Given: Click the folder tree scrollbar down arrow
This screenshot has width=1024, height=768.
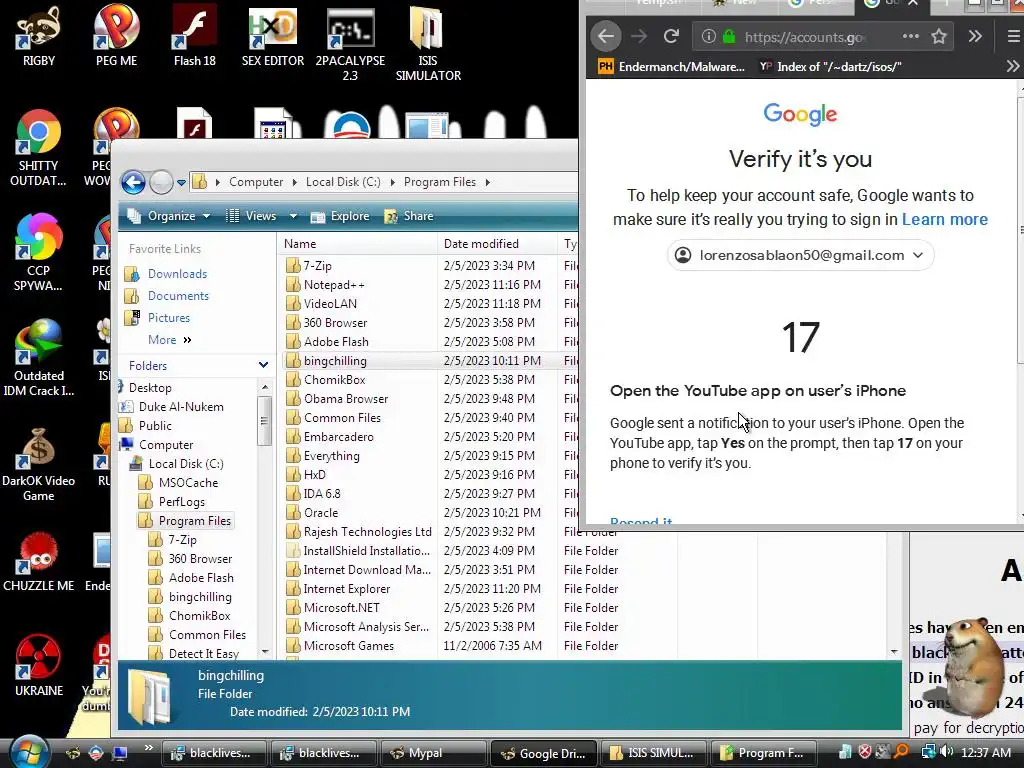Looking at the screenshot, I should [264, 652].
